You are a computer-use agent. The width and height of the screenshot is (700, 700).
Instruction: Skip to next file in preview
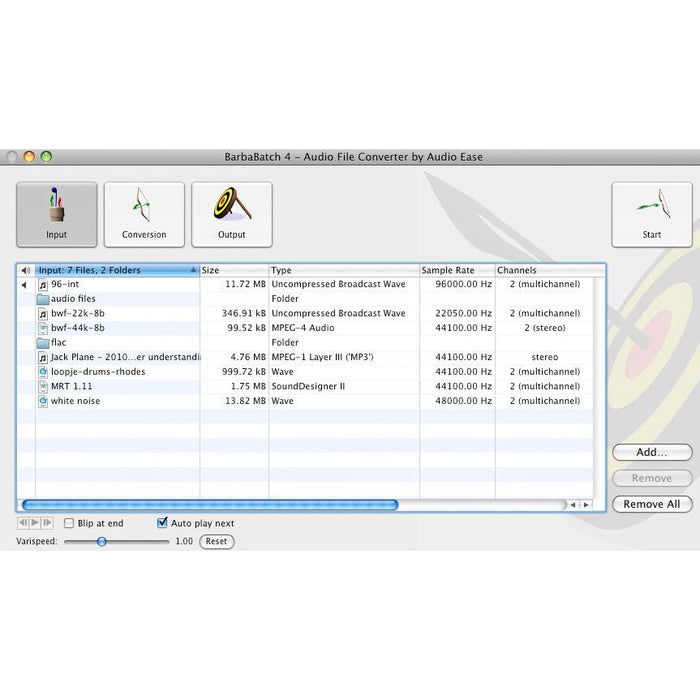tap(47, 523)
